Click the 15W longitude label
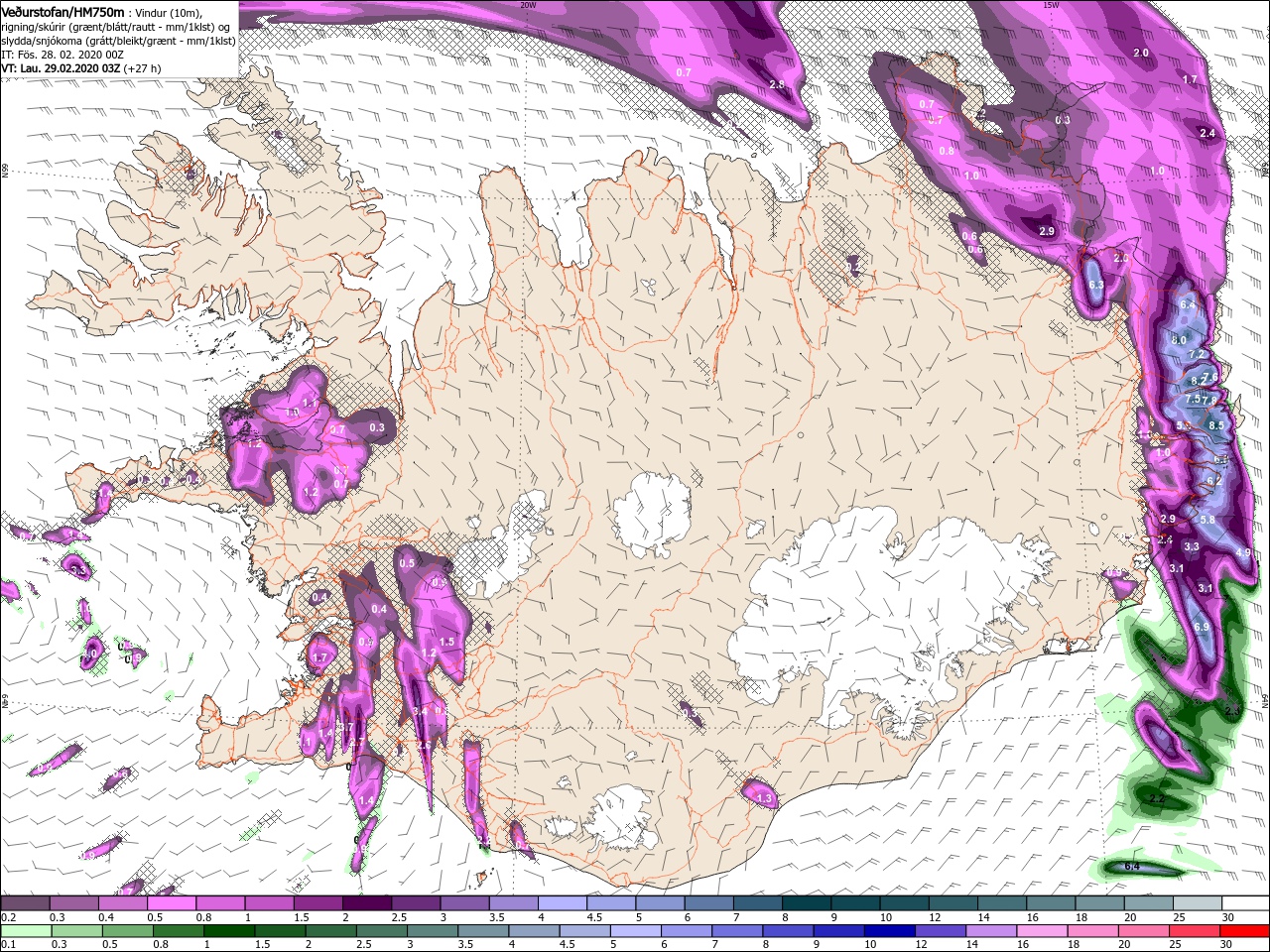This screenshot has height=952, width=1270. pyautogui.click(x=1051, y=5)
